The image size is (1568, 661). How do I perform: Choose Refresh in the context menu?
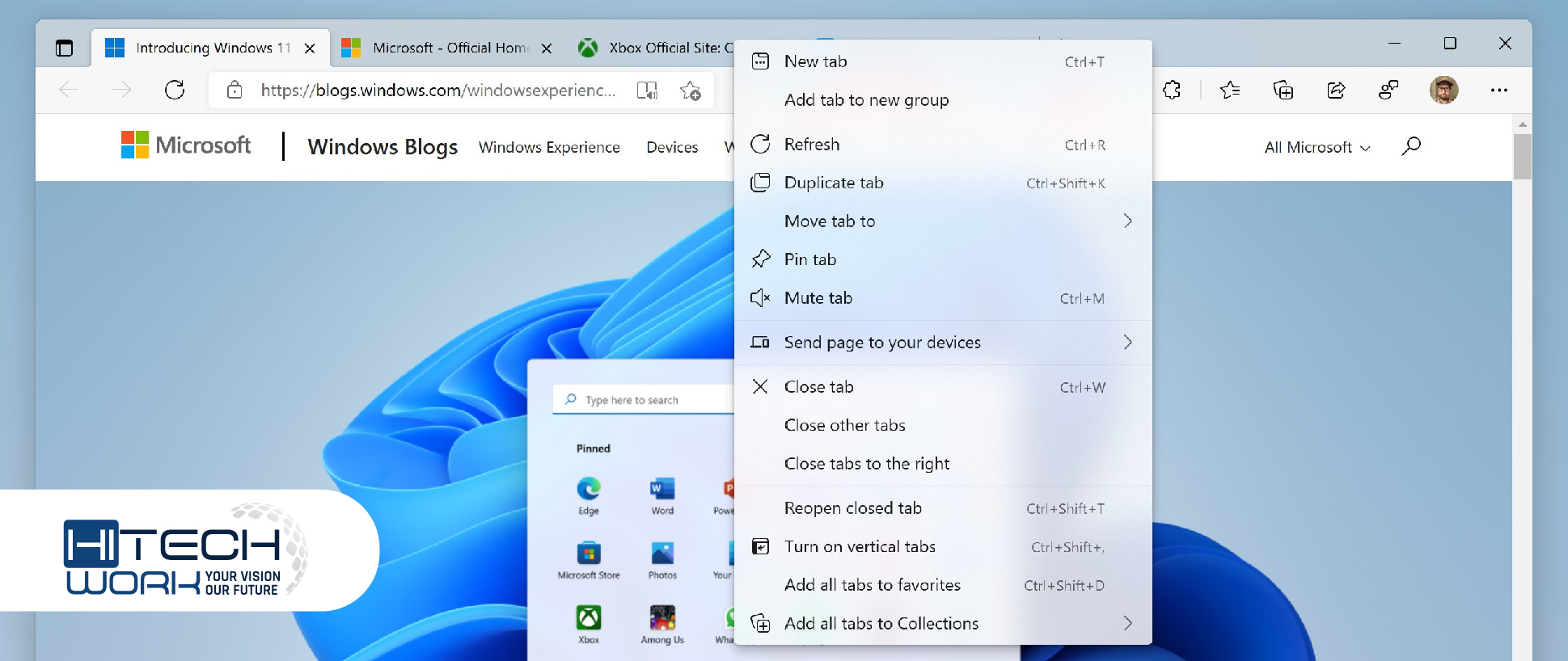tap(943, 145)
